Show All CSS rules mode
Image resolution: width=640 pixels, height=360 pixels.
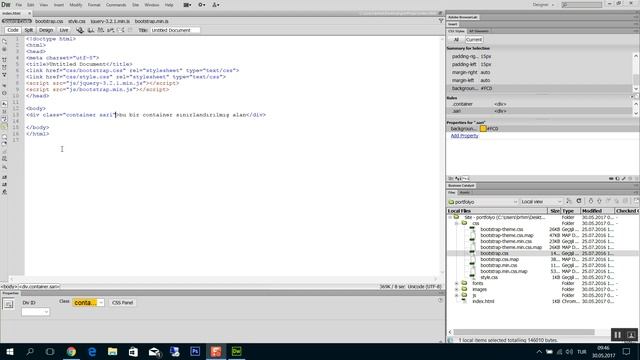pos(456,40)
